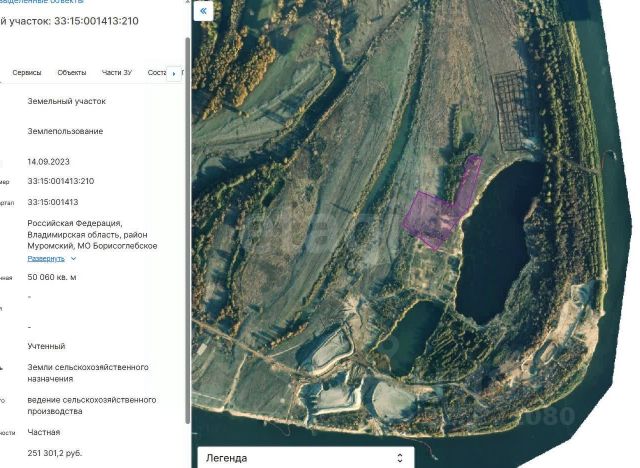640x468 pixels.
Task: Click the address text Владимирская область, район
Action: point(87,235)
